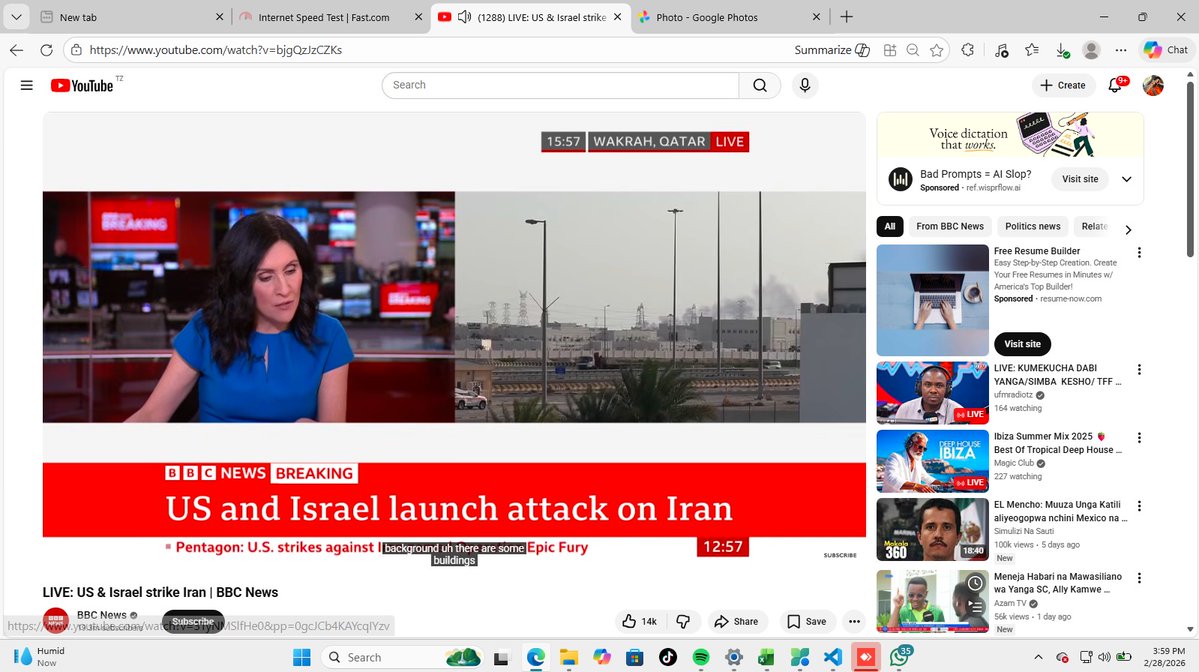Open TikTok from the taskbar
The height and width of the screenshot is (672, 1199).
pos(668,657)
